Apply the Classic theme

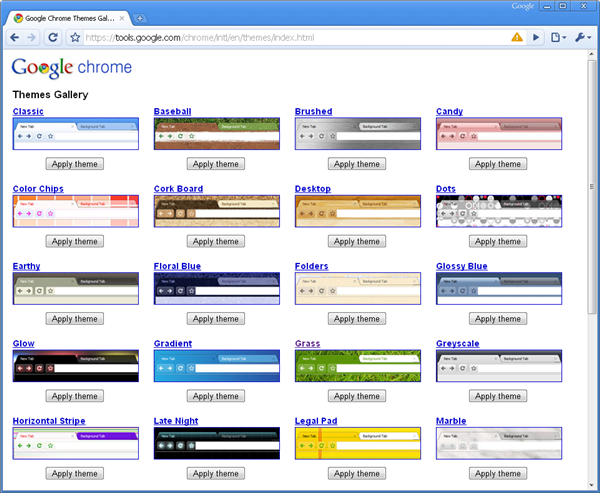[75, 164]
